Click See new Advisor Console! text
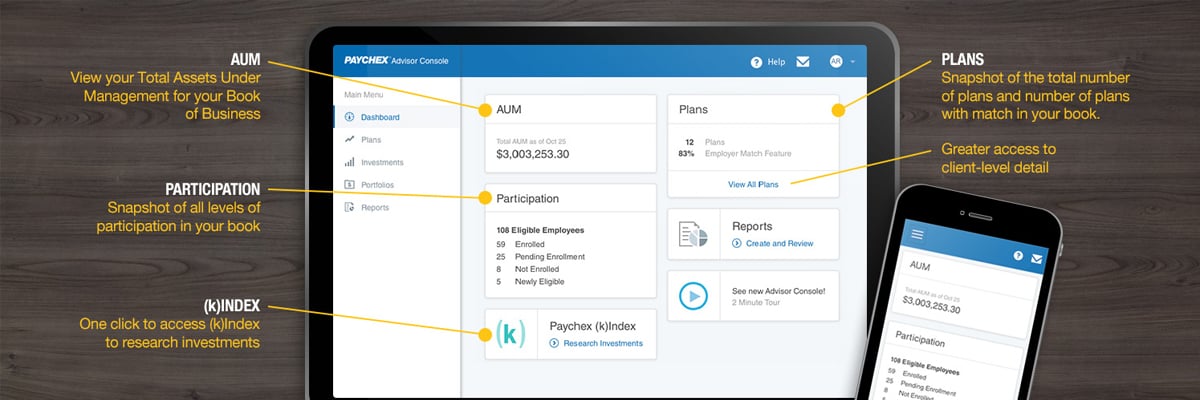This screenshot has width=1200, height=400. point(779,289)
